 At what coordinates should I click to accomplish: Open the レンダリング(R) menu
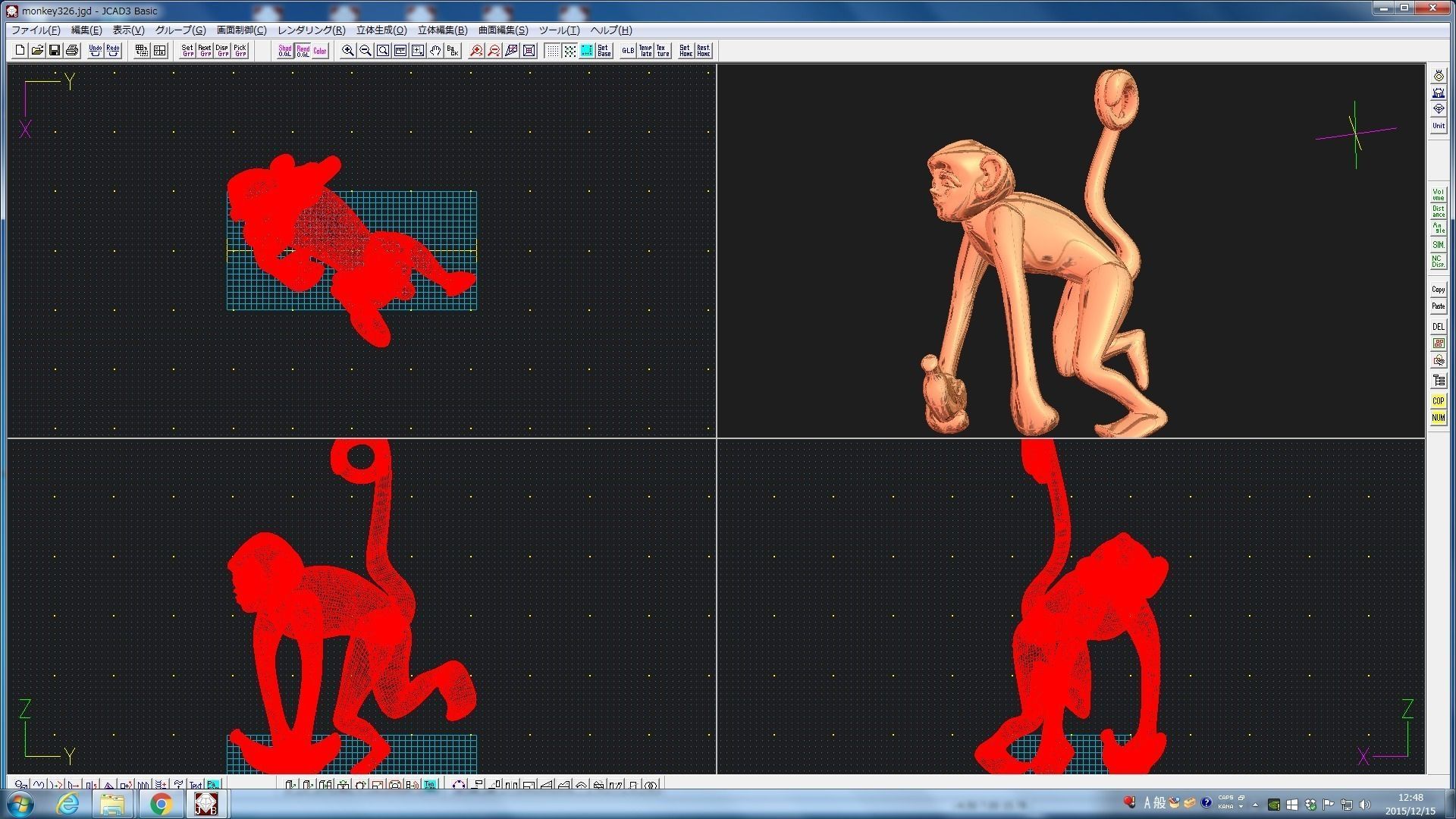311,30
